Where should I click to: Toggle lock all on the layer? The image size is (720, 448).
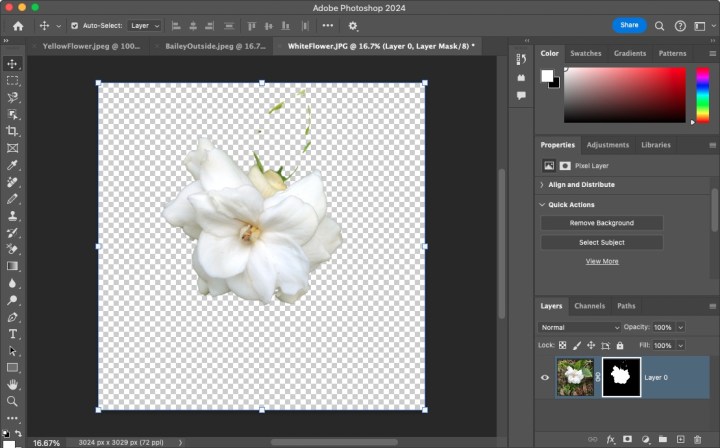(x=621, y=345)
